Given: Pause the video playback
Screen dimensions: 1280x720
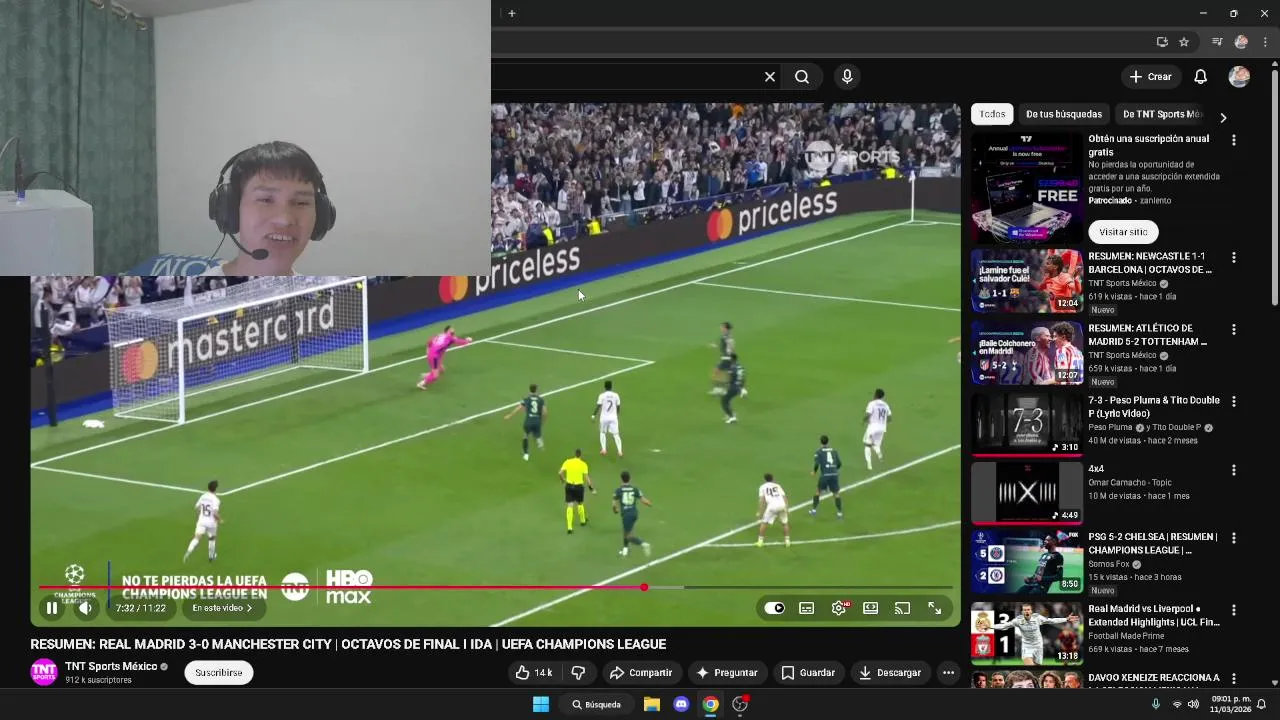Looking at the screenshot, I should 52,608.
